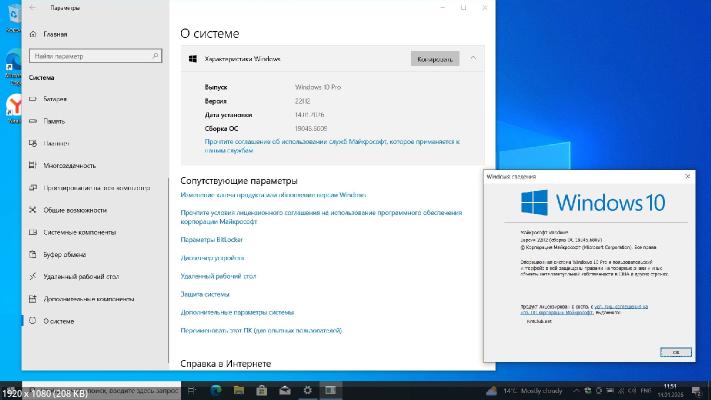Screen dimensions: 711x400
Task: Open Microsoft Edge from the taskbar
Action: click(215, 389)
